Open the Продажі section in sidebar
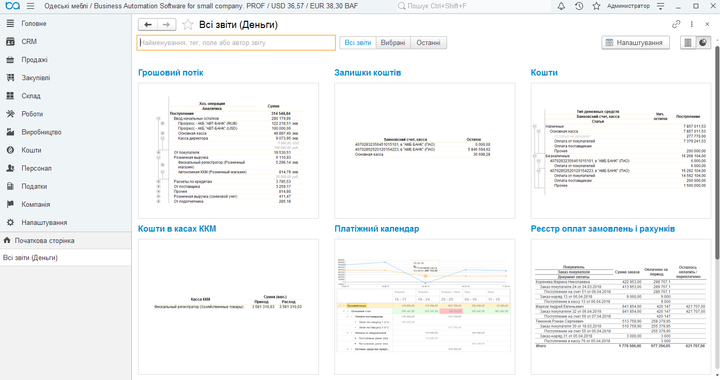This screenshot has width=720, height=380. pos(34,60)
